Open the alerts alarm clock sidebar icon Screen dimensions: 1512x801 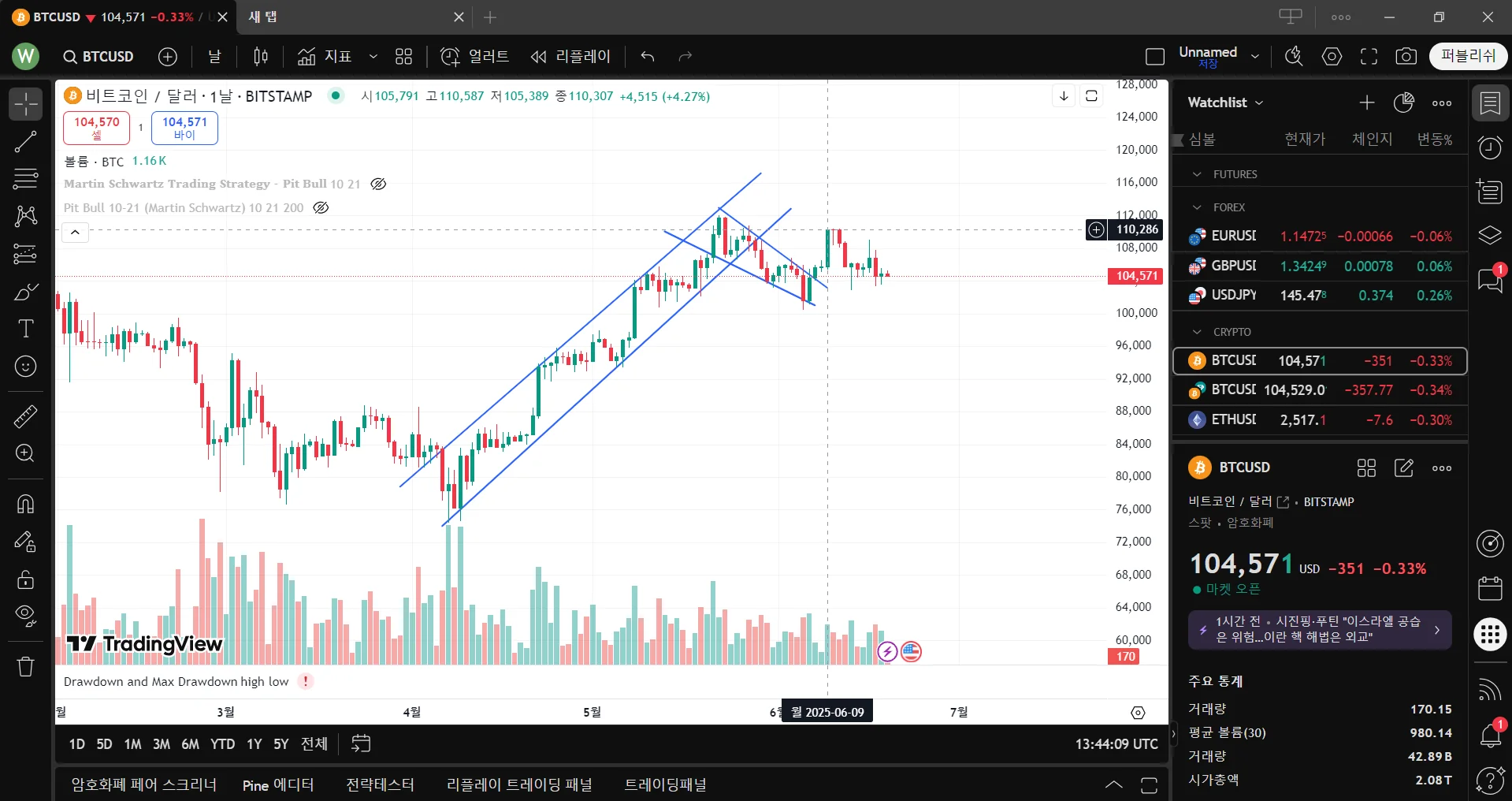[x=1490, y=147]
